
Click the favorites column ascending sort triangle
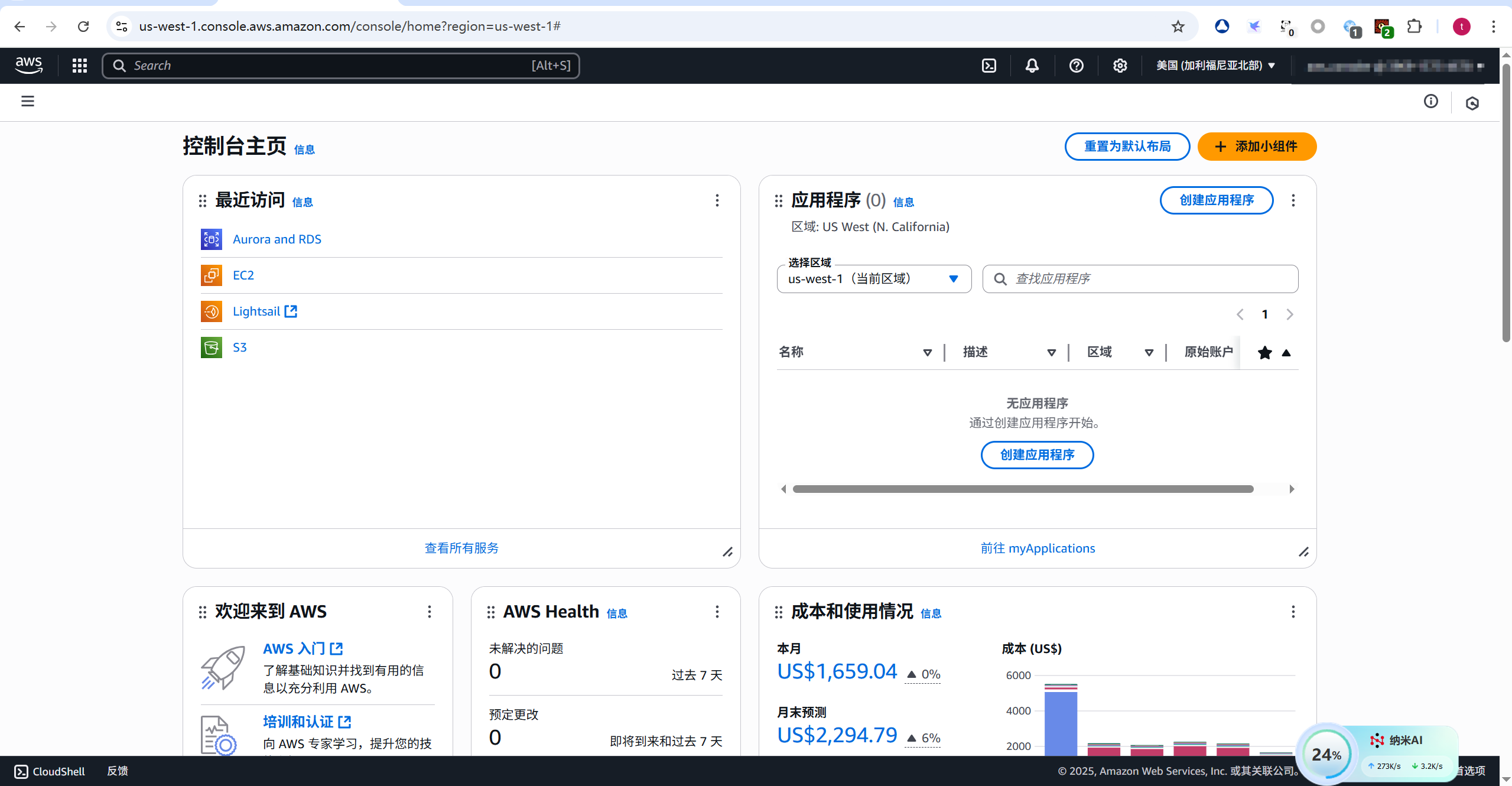(x=1286, y=353)
